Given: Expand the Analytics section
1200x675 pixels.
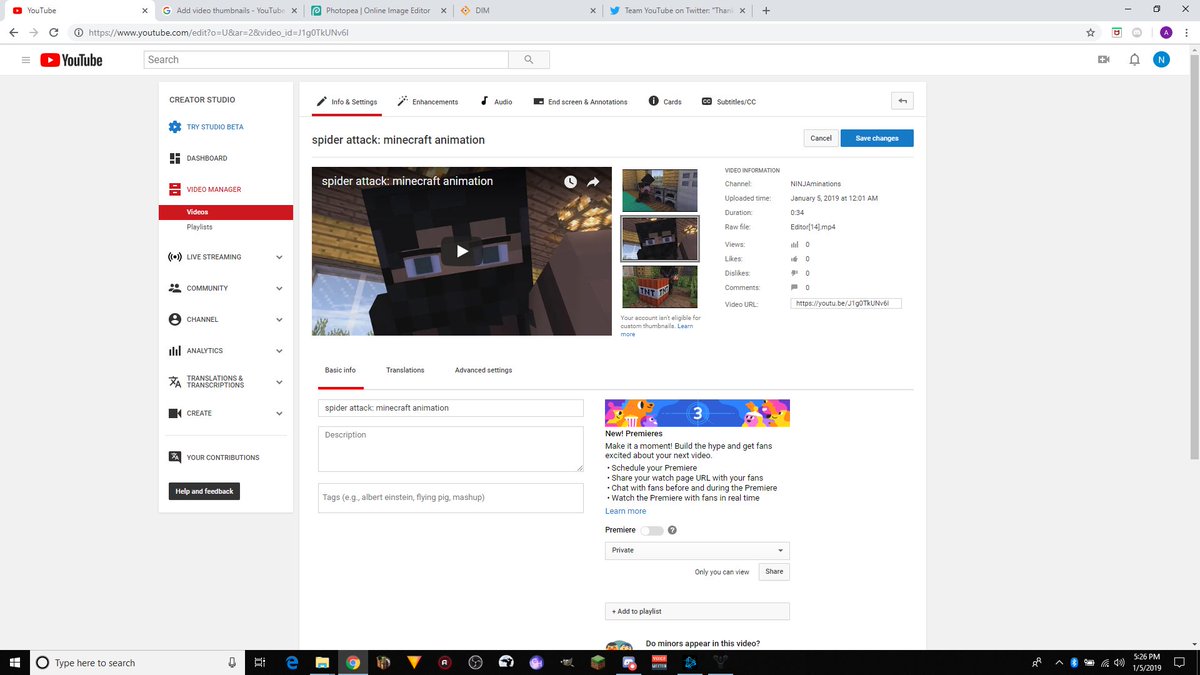Looking at the screenshot, I should pyautogui.click(x=279, y=351).
